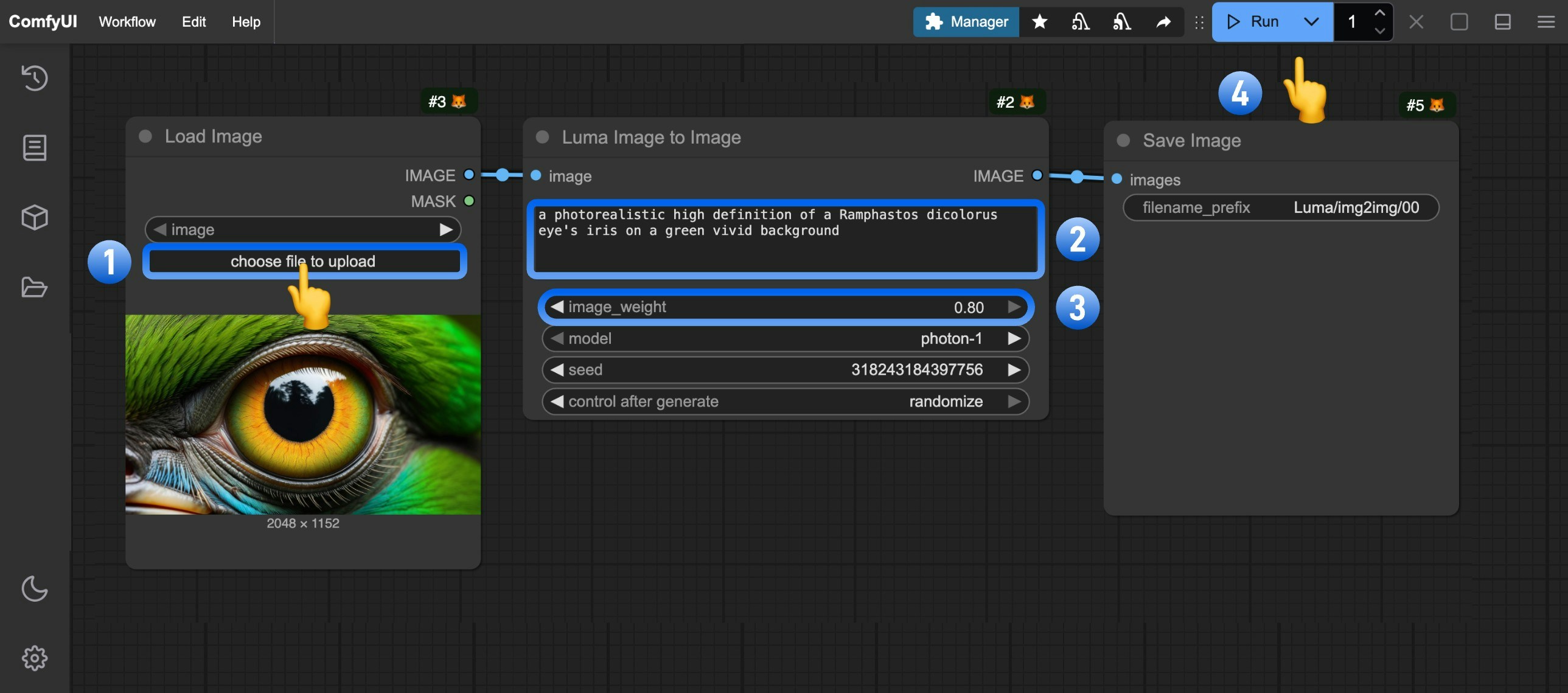Viewport: 1568px width, 693px height.
Task: Click the MASK output dot on Load Image
Action: click(x=469, y=201)
